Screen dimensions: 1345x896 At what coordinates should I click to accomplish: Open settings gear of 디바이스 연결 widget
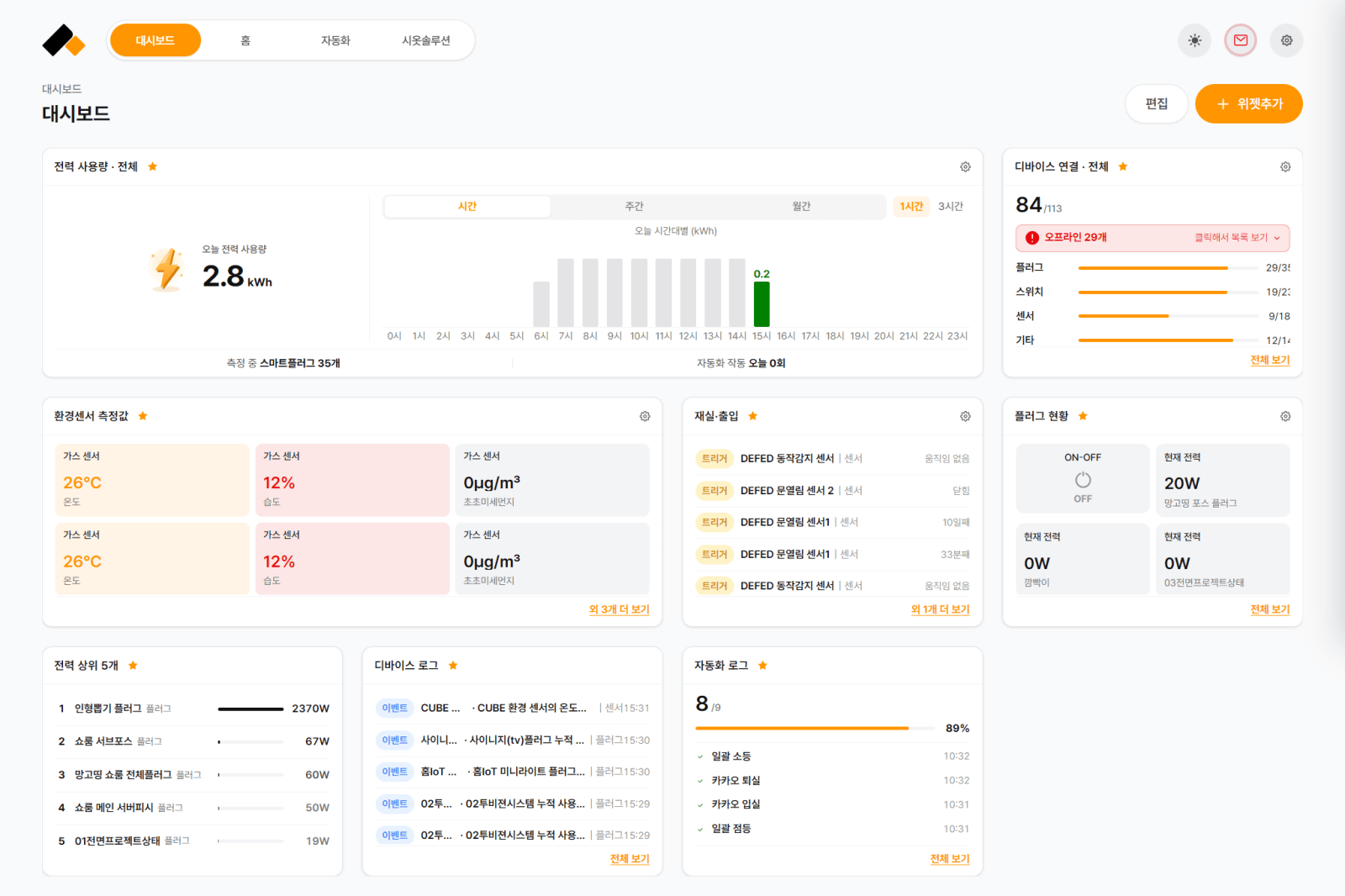[1285, 166]
